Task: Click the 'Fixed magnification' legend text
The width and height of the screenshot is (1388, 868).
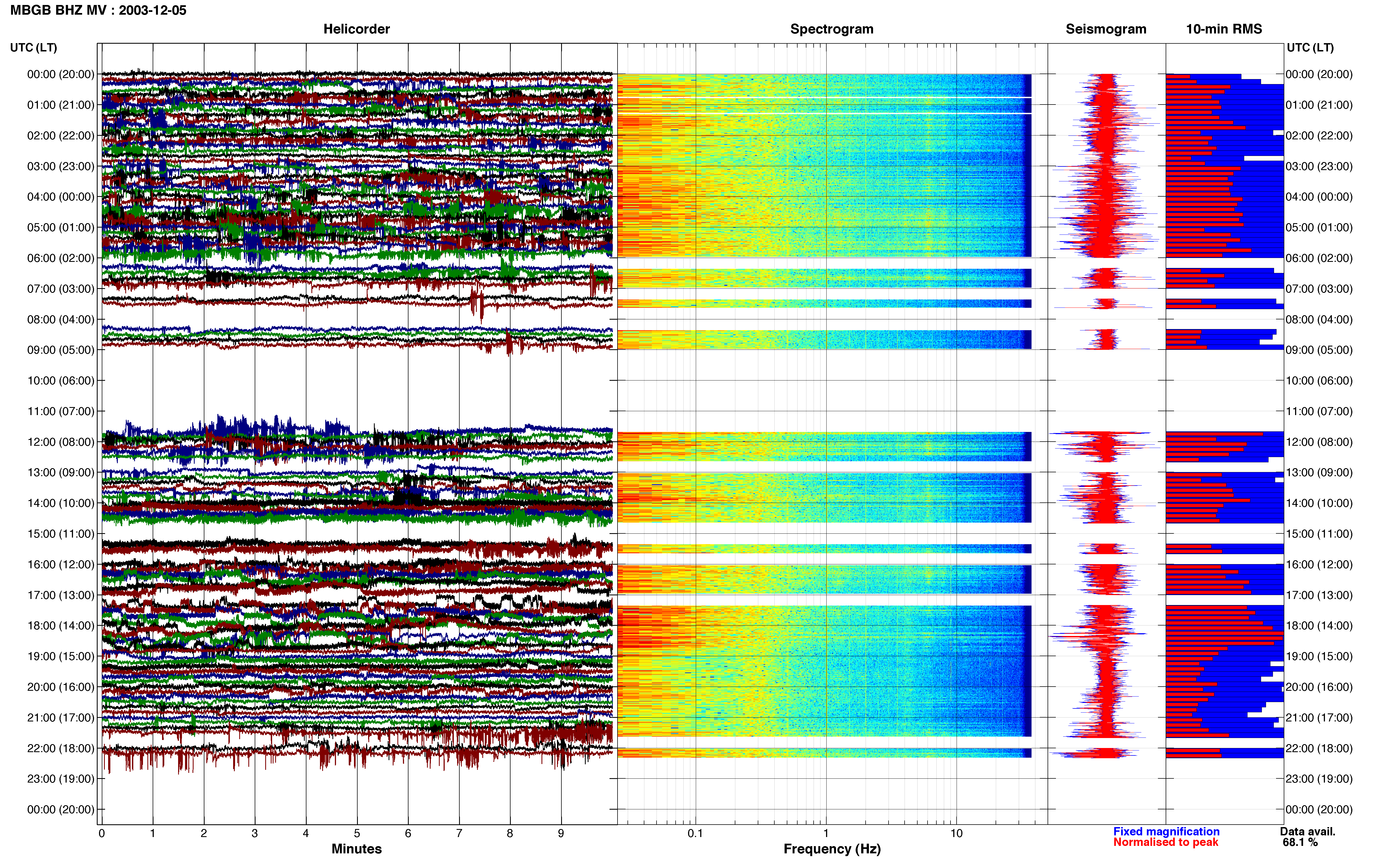Action: [1166, 831]
